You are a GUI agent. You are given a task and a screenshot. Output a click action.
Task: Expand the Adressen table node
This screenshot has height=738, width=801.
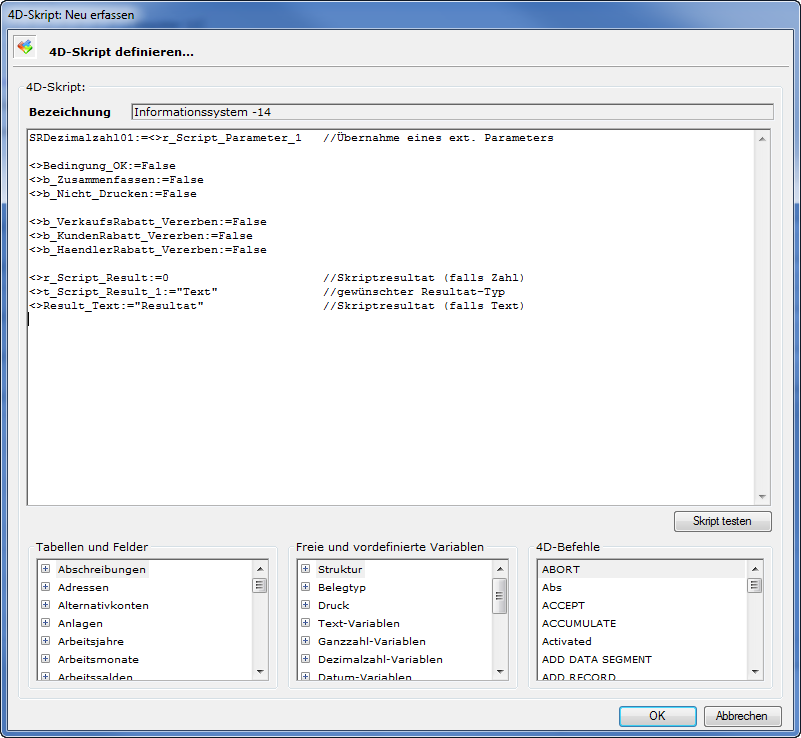[x=45, y=587]
